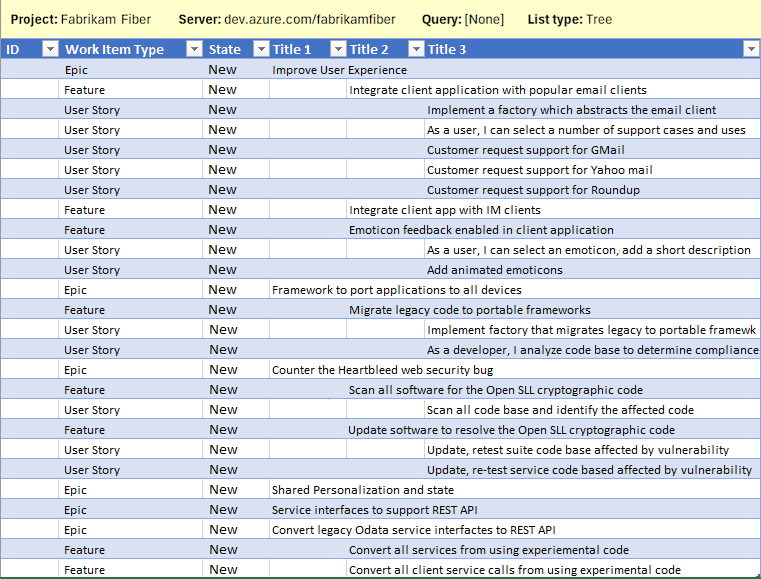This screenshot has height=579, width=761.
Task: Select the Feature type cell for 'Migrate legacy code' row
Action: pos(130,310)
